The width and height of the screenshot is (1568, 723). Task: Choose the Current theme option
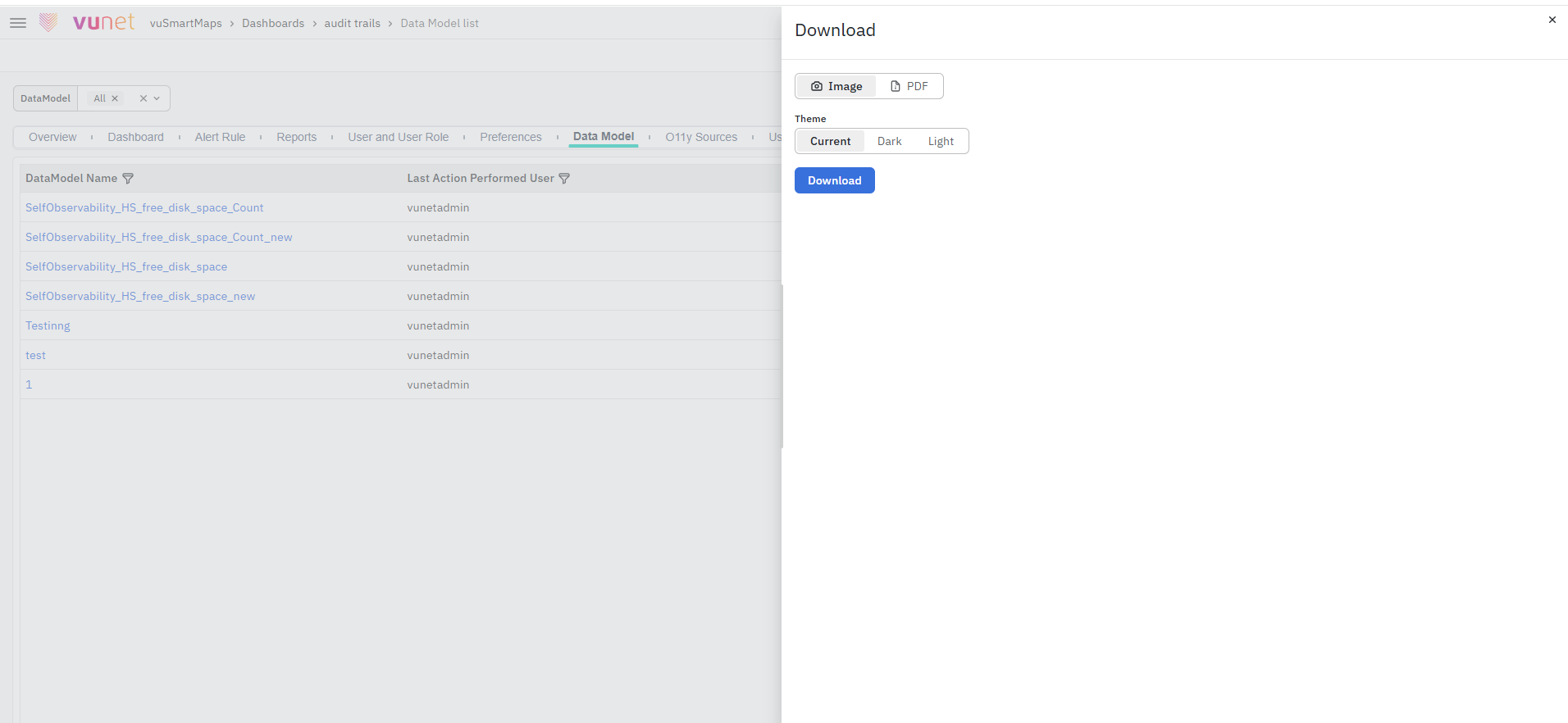[830, 141]
